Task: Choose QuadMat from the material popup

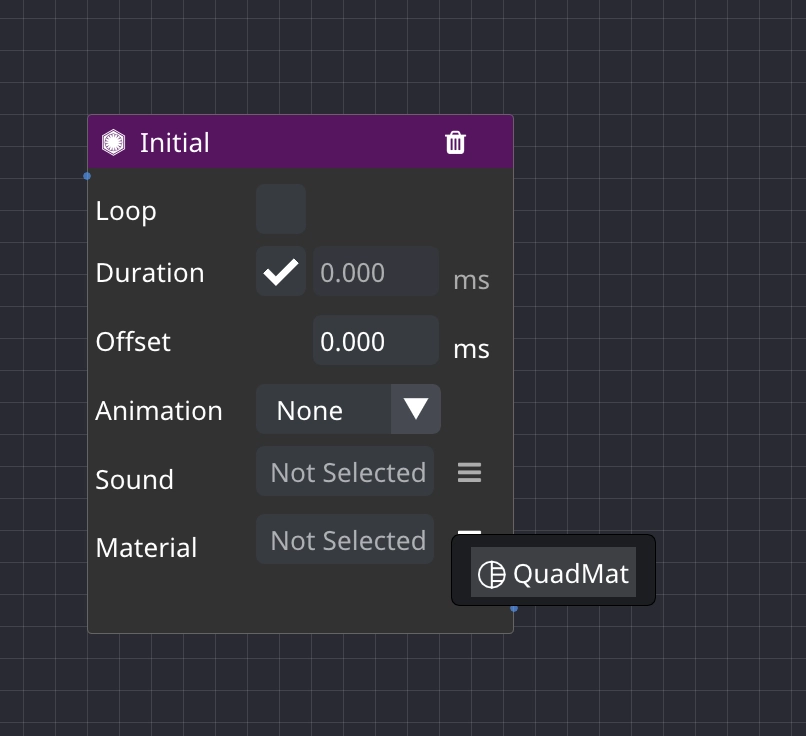Action: point(553,572)
